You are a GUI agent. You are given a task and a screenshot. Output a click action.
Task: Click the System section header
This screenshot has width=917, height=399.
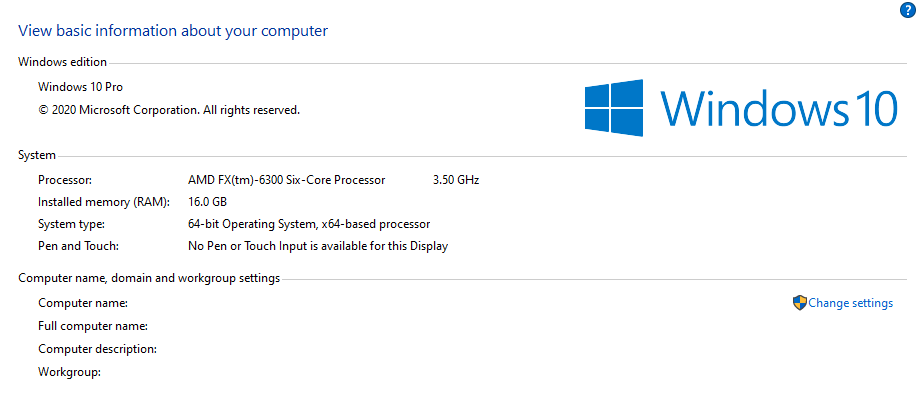37,156
